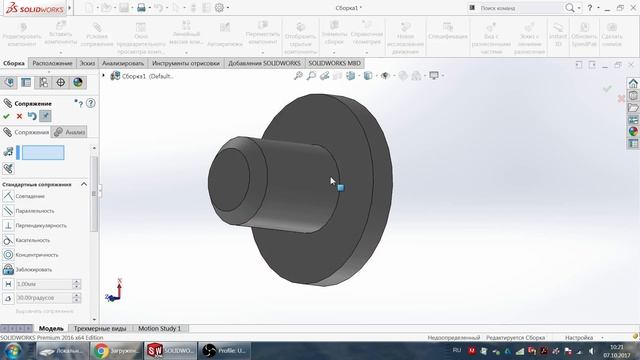Image resolution: width=640 pixels, height=360 pixels.
Task: Click the mate selections entry box
Action: tap(43, 153)
